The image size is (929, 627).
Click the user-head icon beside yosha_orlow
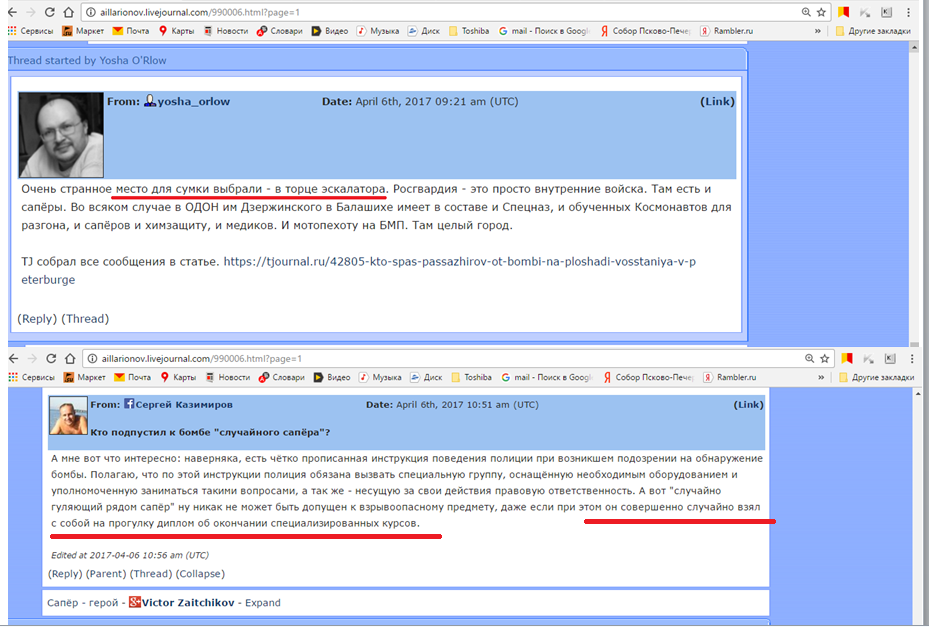[x=150, y=101]
